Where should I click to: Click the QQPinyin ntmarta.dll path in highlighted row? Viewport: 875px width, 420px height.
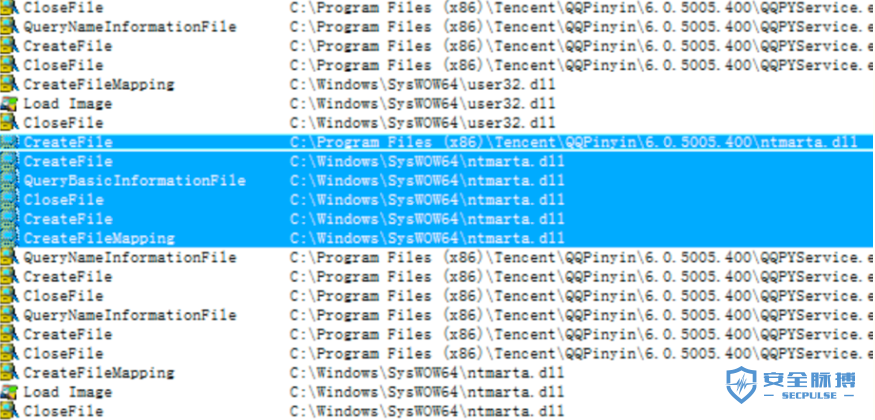pyautogui.click(x=574, y=142)
